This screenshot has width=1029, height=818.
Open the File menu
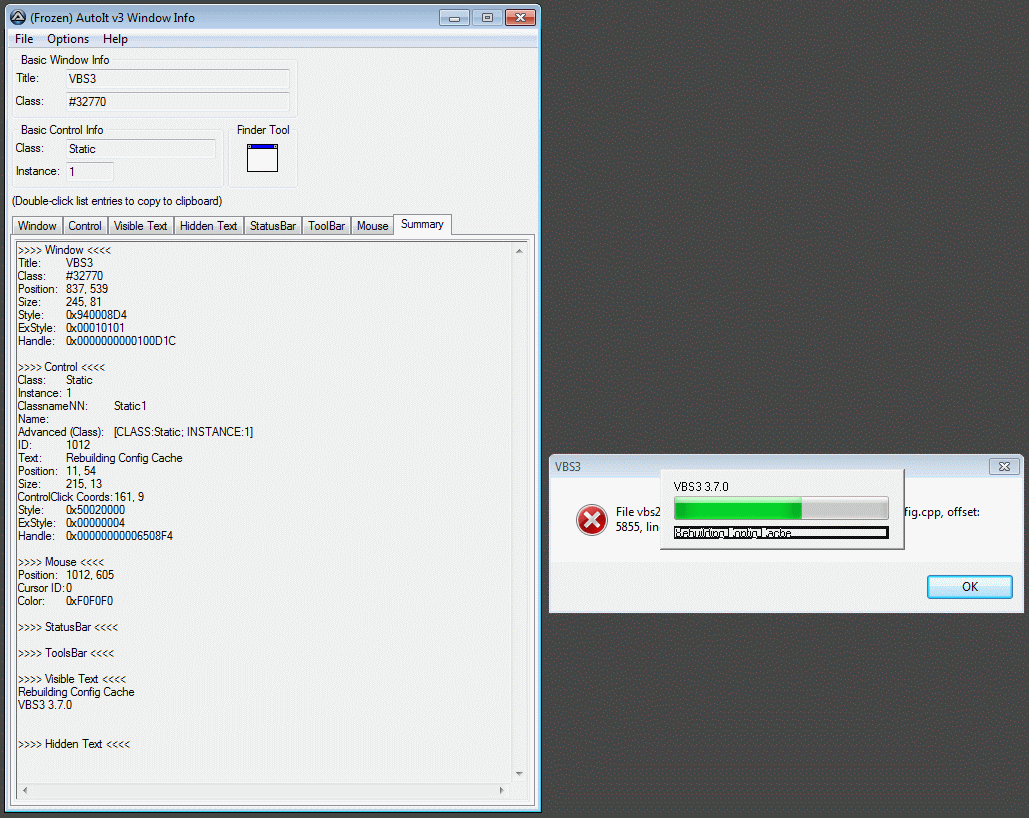pyautogui.click(x=24, y=39)
